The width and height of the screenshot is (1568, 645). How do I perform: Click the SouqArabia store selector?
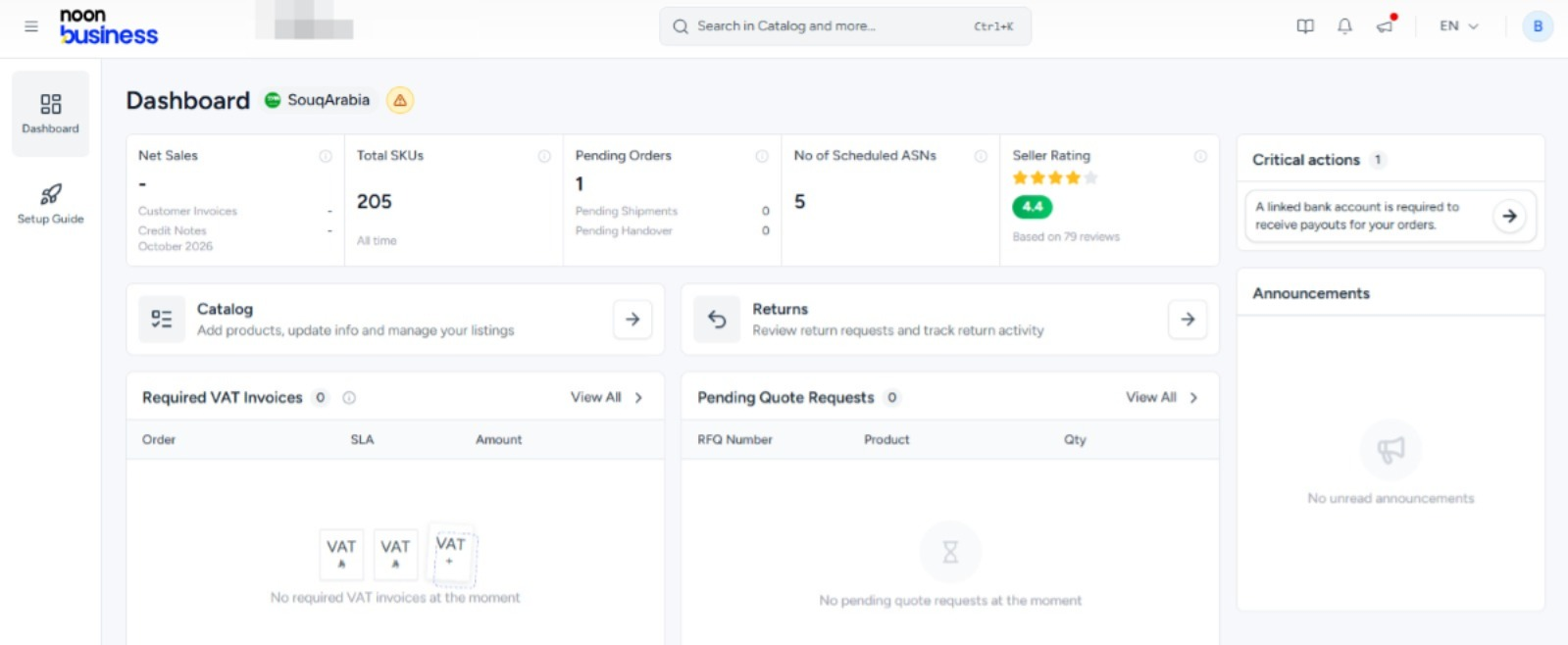pos(318,100)
